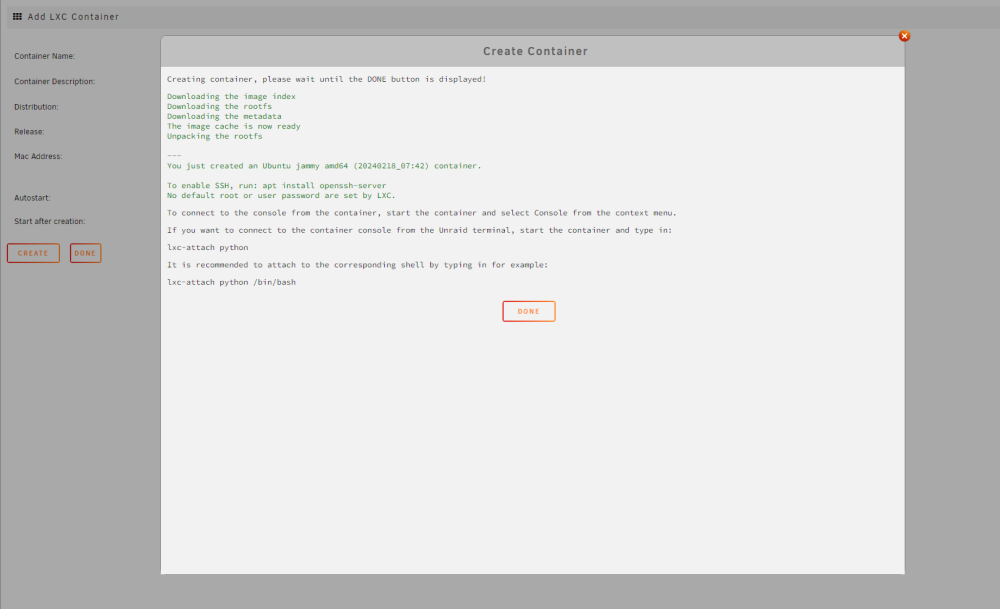
Task: Click the Add LXC Container heading
Action: [73, 17]
